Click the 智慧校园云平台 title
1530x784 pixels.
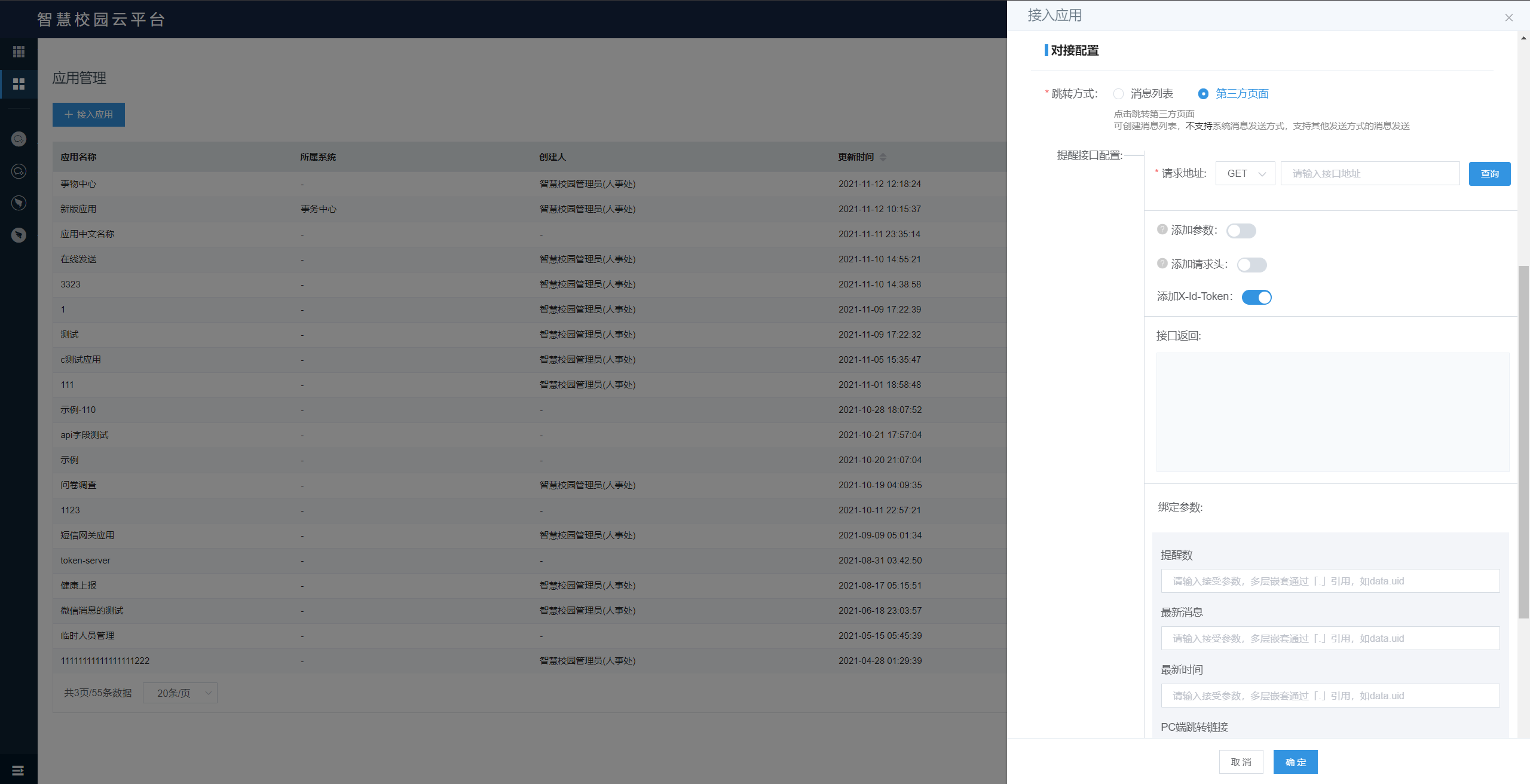click(101, 19)
